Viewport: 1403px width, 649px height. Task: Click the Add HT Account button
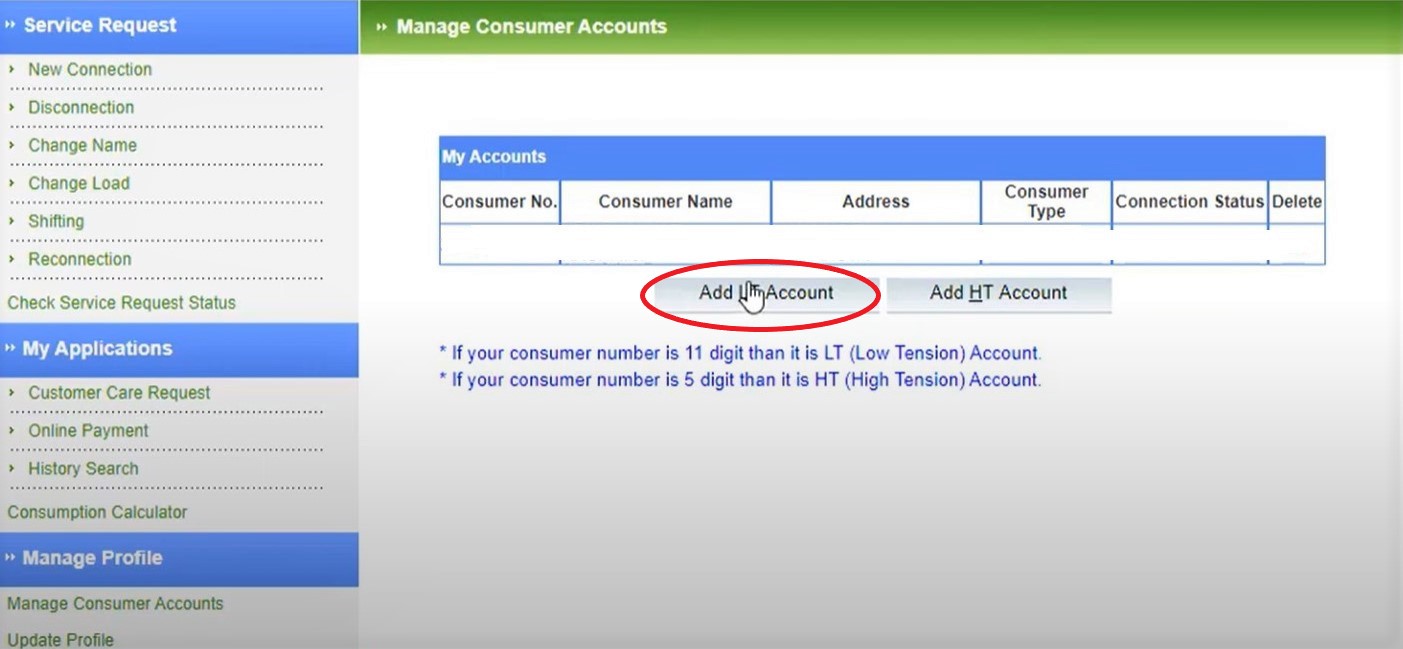(998, 293)
